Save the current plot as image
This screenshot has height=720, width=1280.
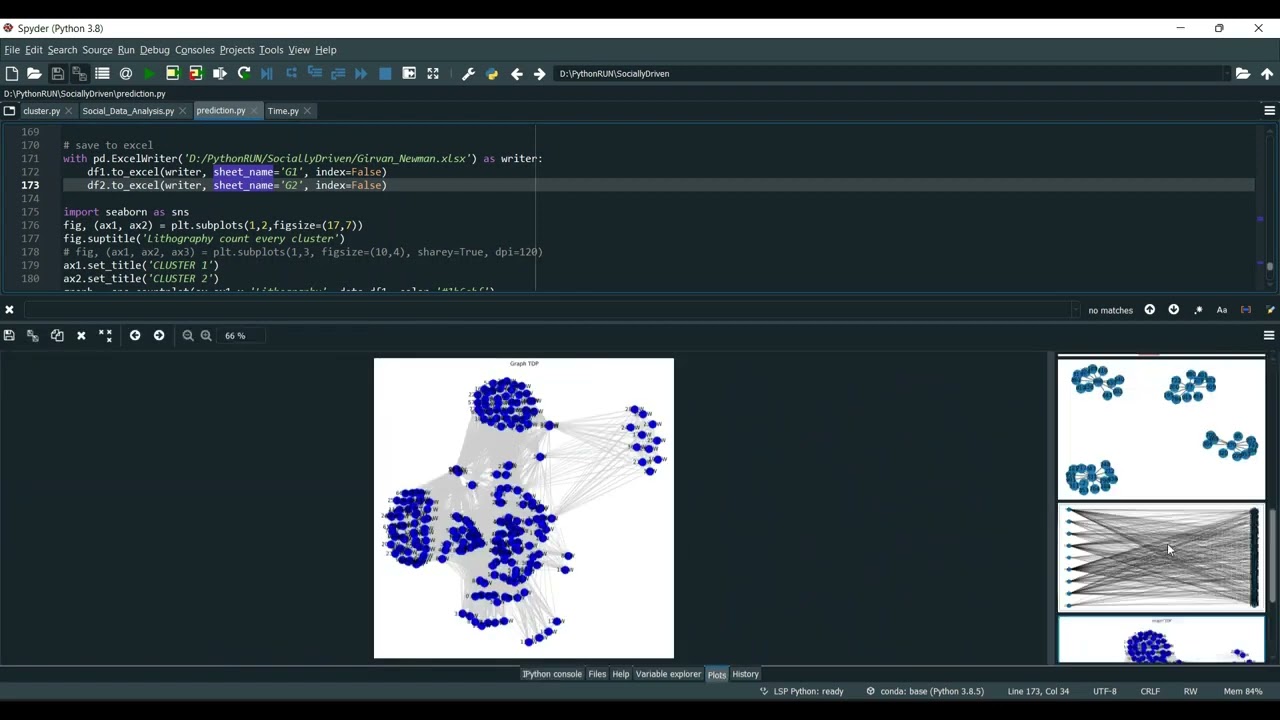10,335
